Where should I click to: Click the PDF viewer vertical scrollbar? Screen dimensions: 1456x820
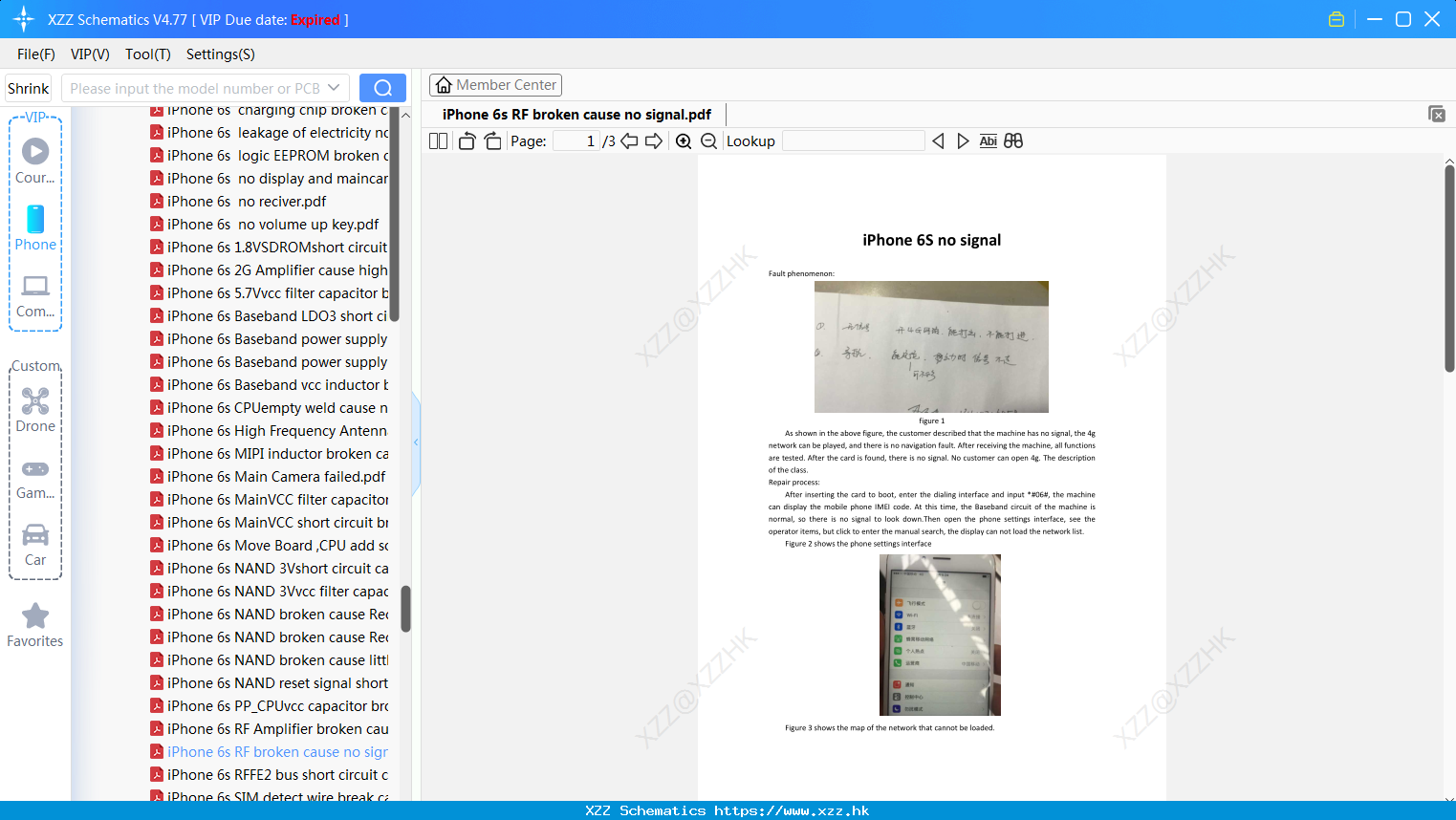coord(1449,269)
